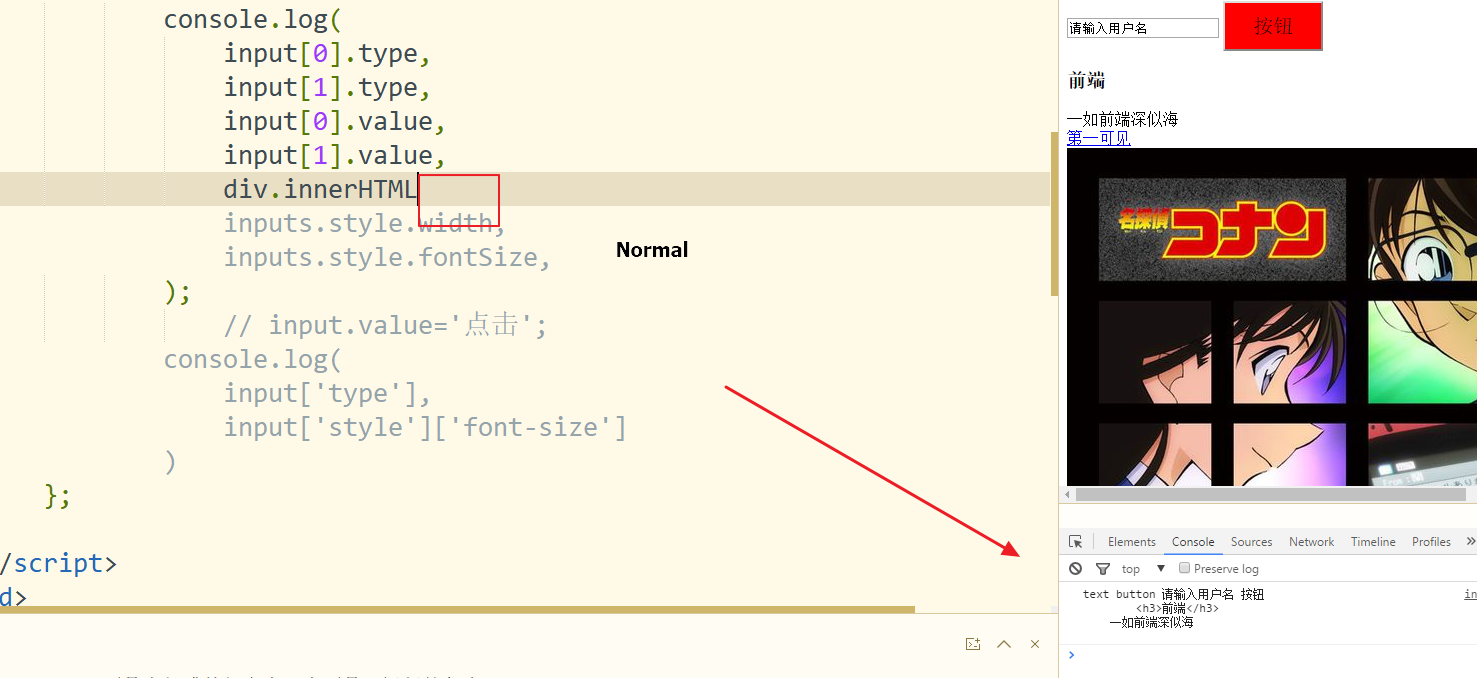
Task: Activate the DevTools inspect element picker icon
Action: (1076, 542)
